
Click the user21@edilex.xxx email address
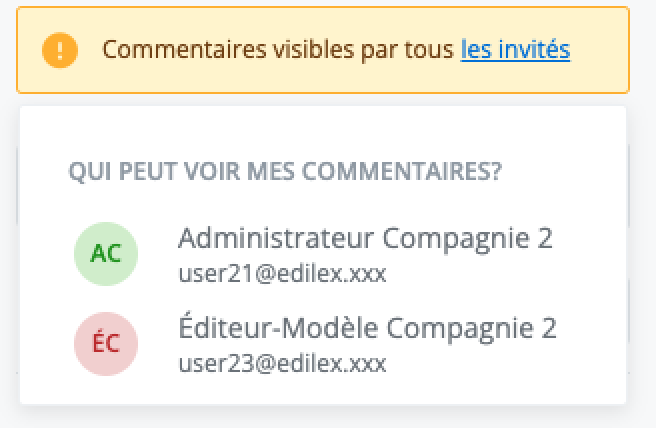(281, 273)
